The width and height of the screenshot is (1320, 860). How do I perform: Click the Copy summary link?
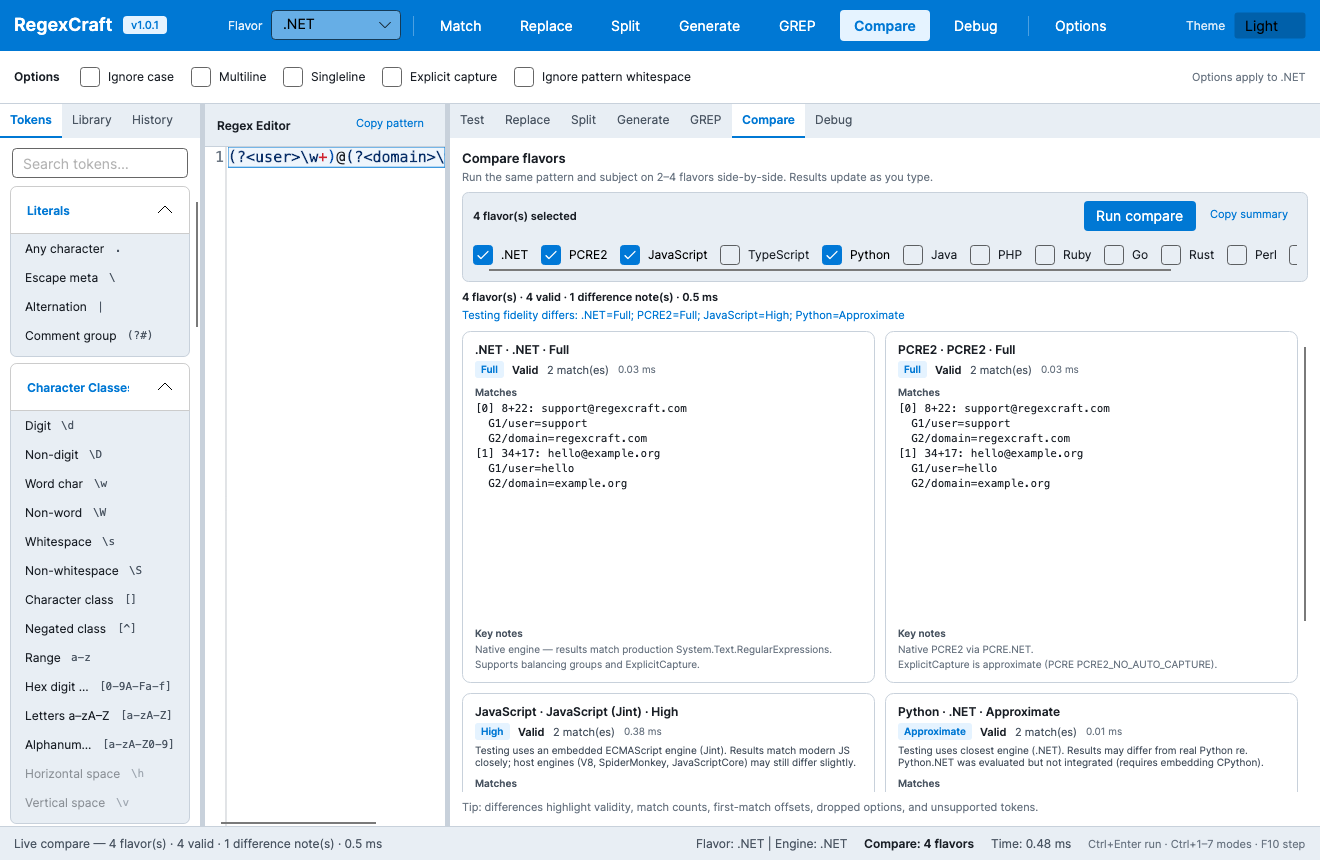[x=1249, y=214]
